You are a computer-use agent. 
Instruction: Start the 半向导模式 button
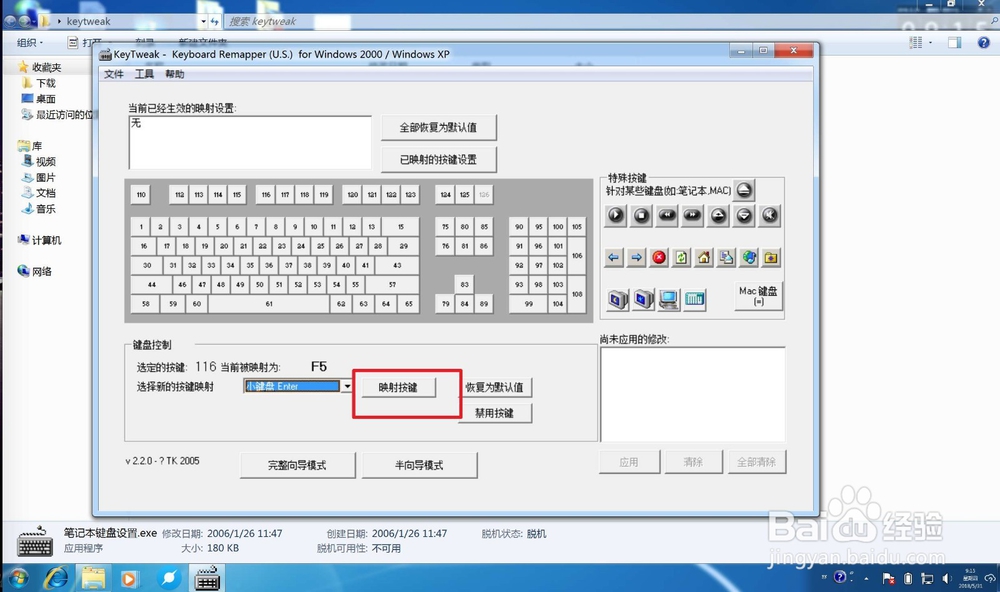tap(419, 465)
